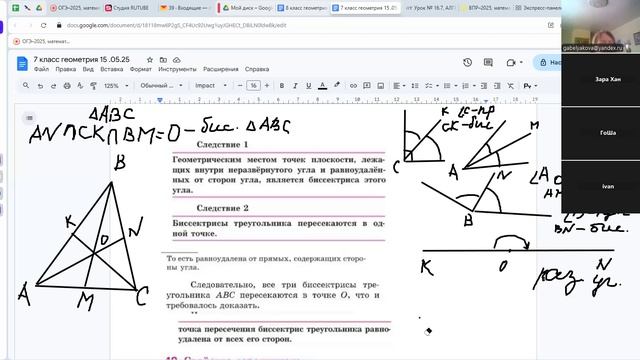
Task: Click the site info lock icon
Action: [x=59, y=25]
